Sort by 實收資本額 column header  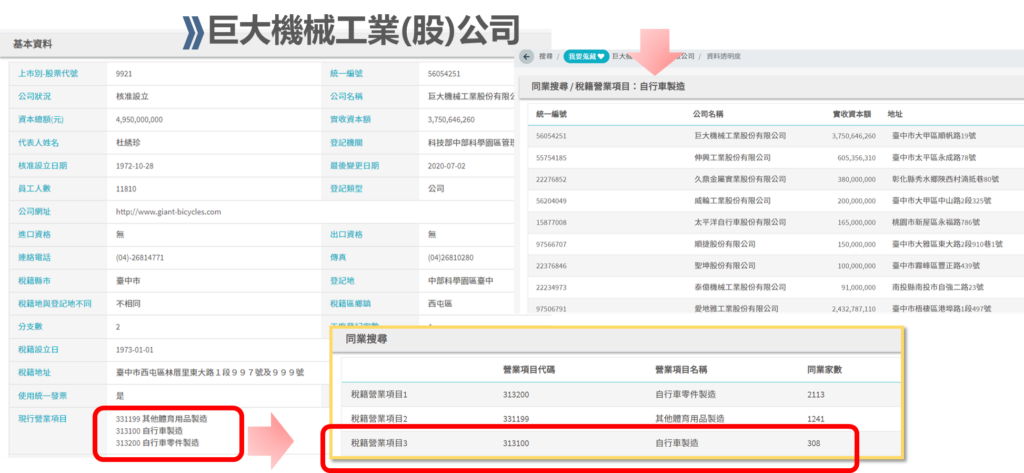(852, 114)
